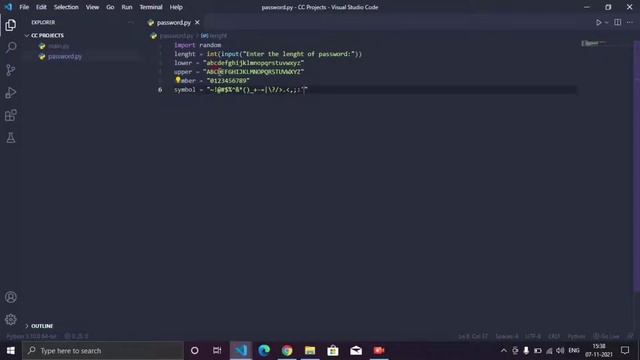Open the View menu

click(x=92, y=7)
